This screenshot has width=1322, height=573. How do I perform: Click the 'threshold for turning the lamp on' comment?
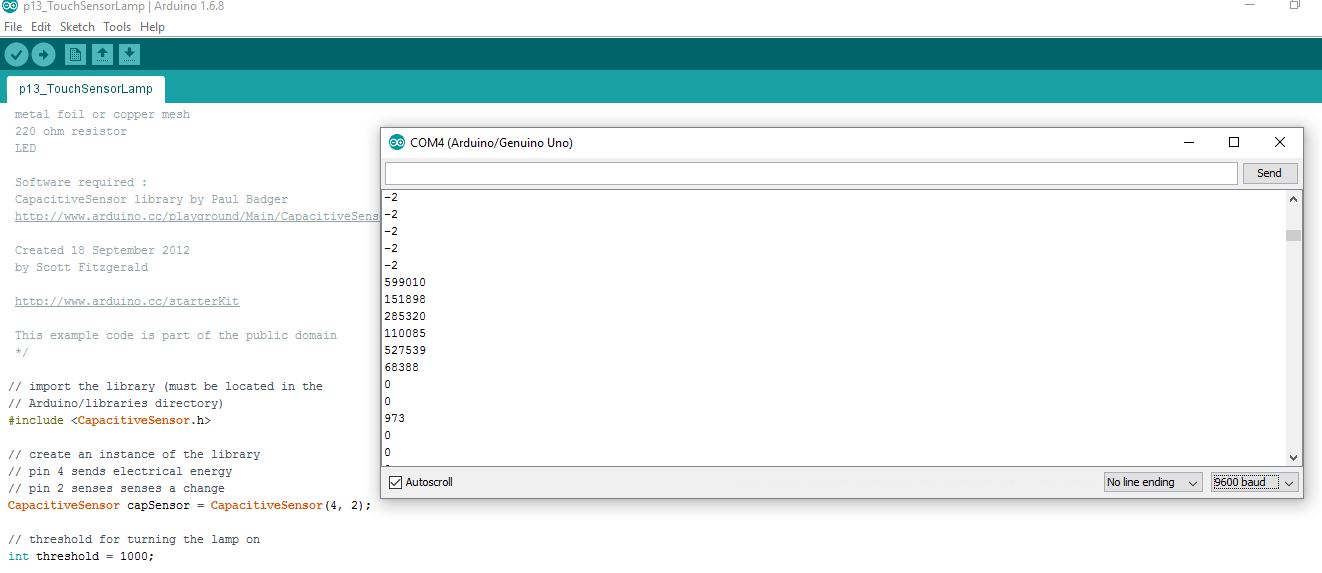pos(134,539)
